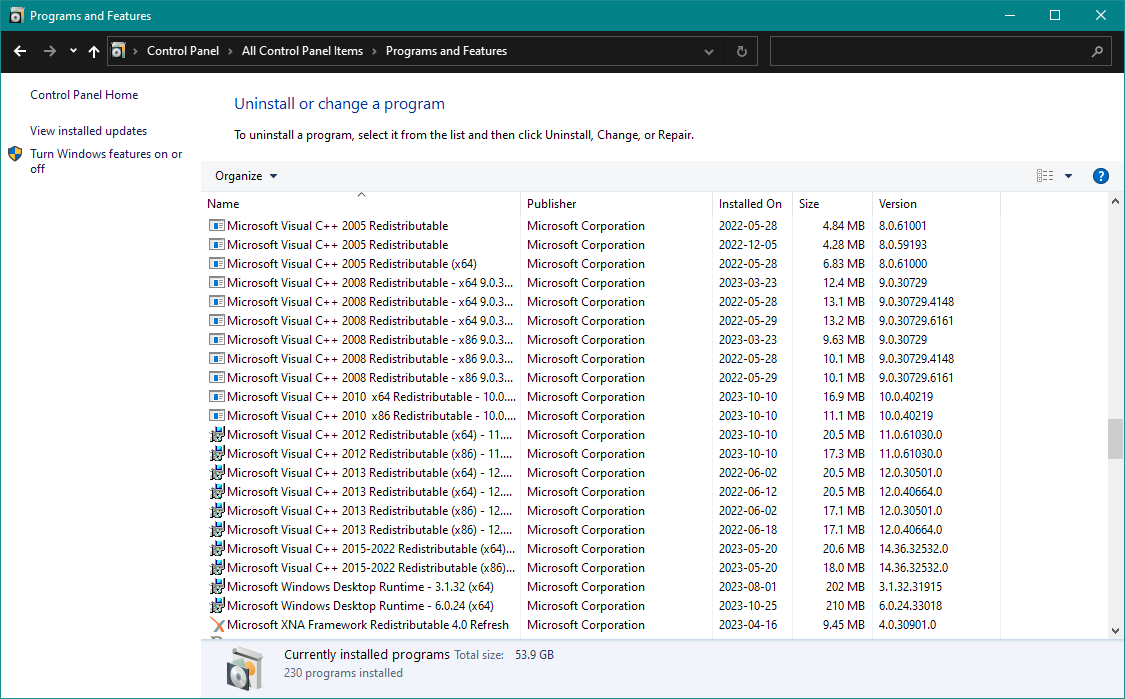1125x699 pixels.
Task: Open Turn Windows features on or off
Action: 106,161
